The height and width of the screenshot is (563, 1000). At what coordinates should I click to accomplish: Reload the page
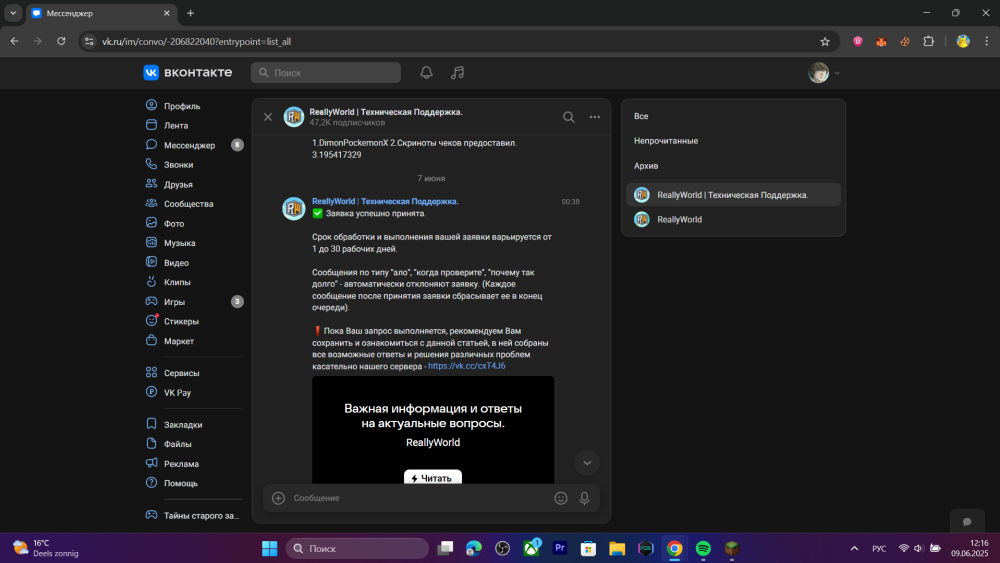point(61,41)
